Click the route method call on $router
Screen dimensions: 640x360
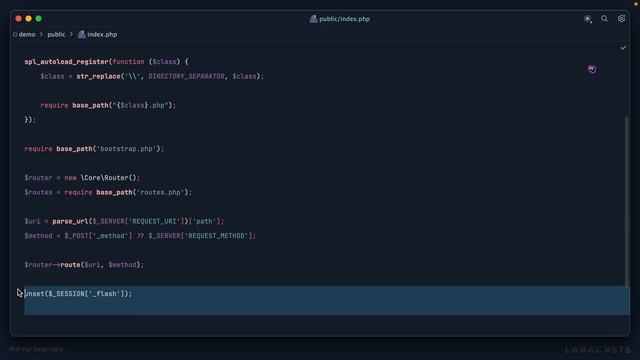[70, 264]
